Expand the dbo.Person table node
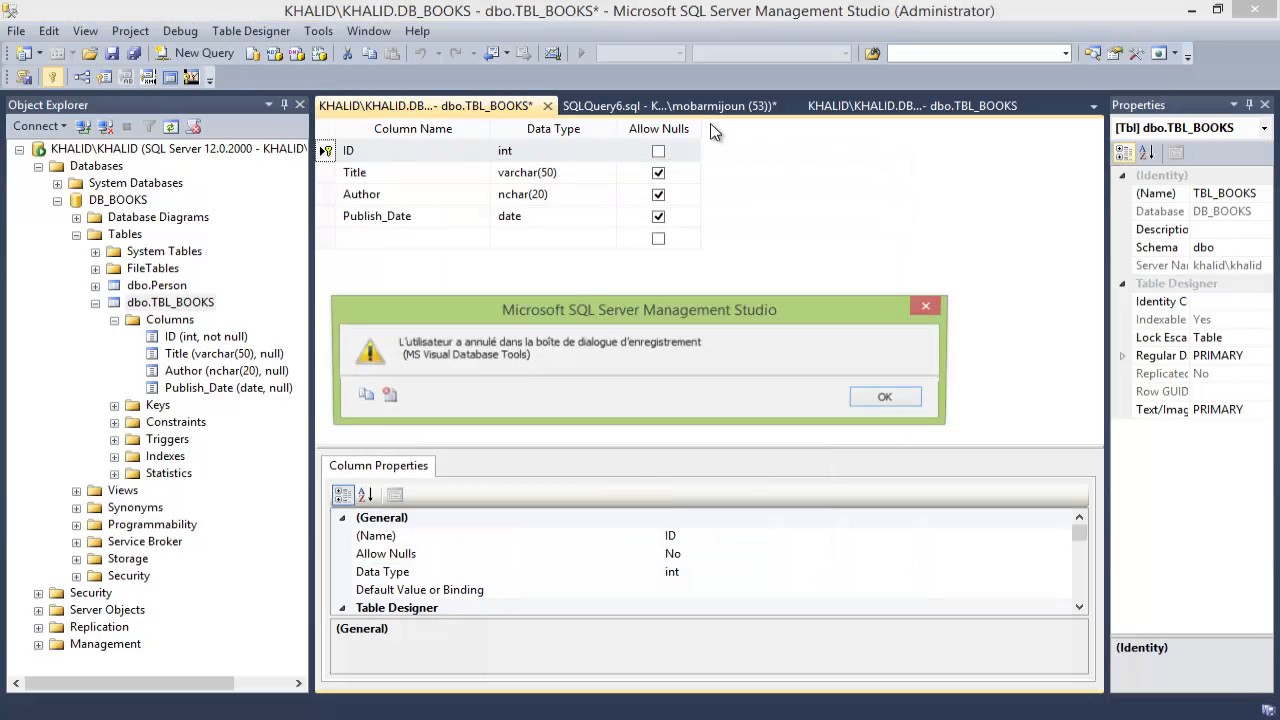This screenshot has height=720, width=1280. point(96,285)
